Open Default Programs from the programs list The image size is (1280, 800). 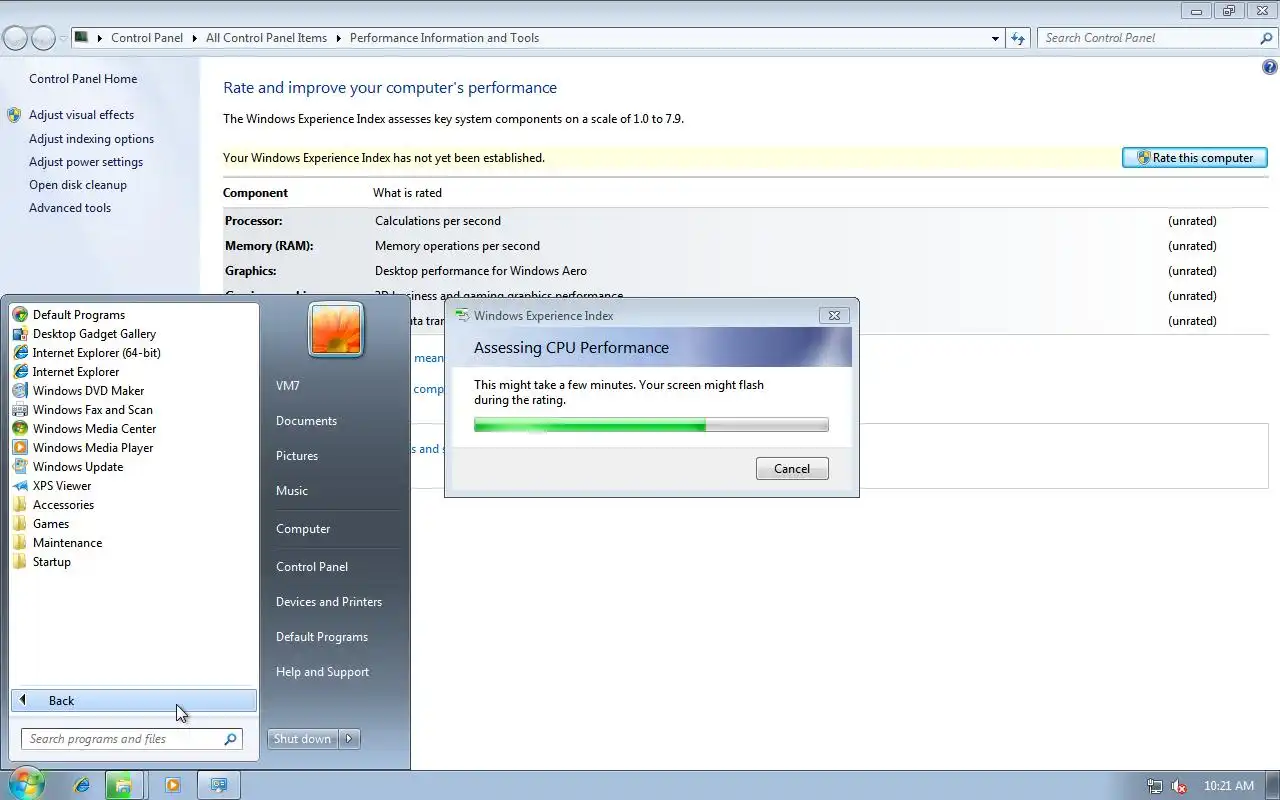point(79,315)
